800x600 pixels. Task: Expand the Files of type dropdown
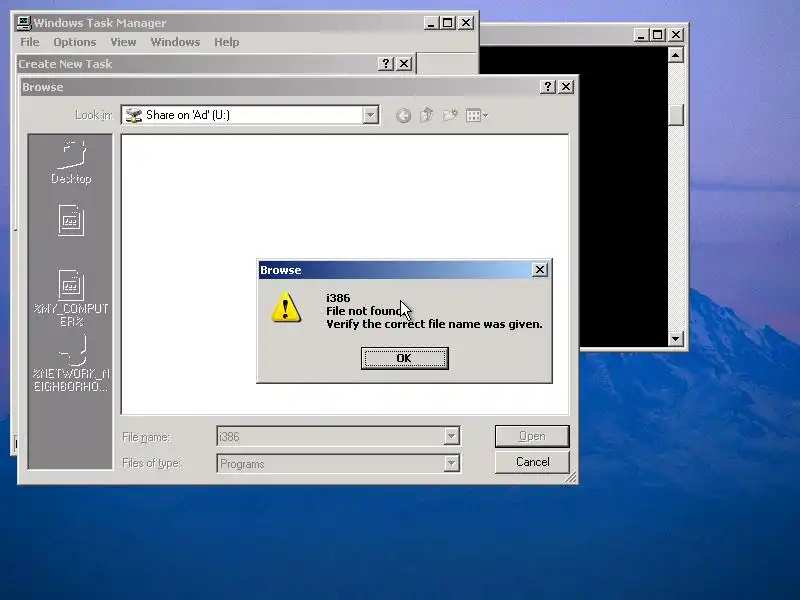pyautogui.click(x=452, y=463)
